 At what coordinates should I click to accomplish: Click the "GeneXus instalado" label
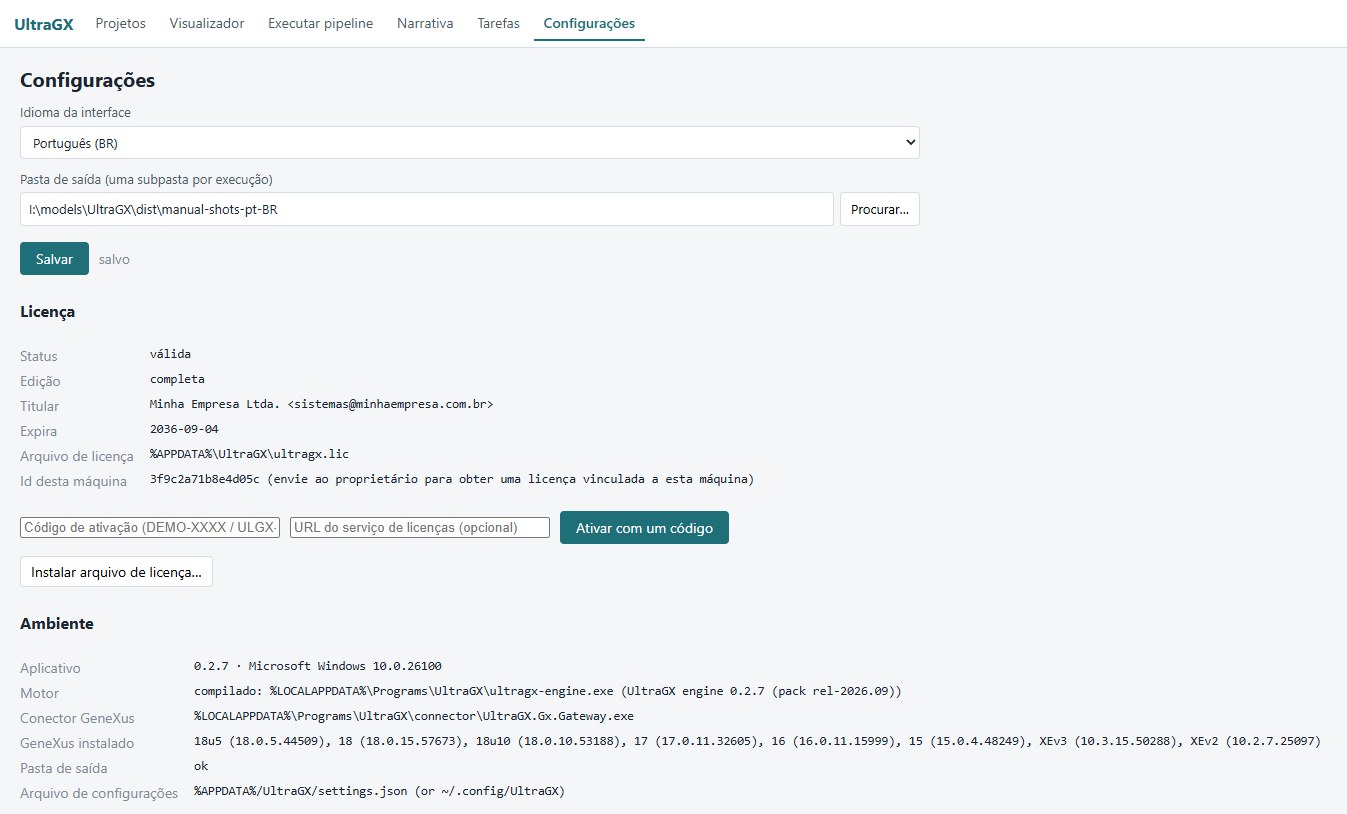(x=77, y=743)
